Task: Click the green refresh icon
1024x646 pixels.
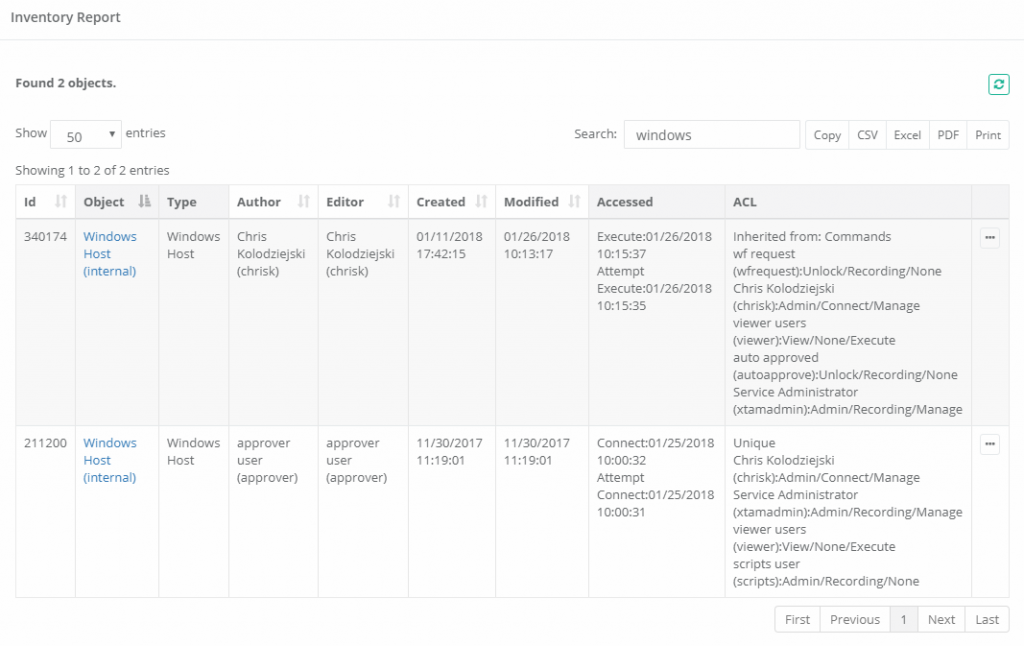Action: point(998,85)
